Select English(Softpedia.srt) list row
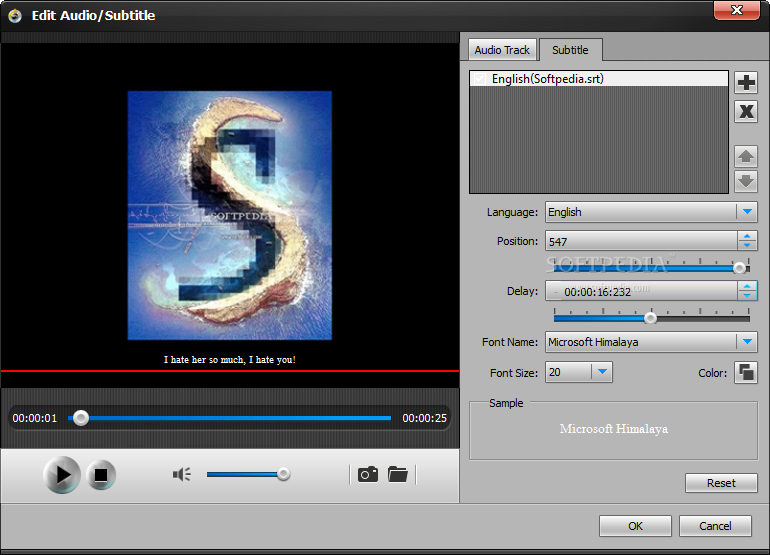Image resolution: width=770 pixels, height=555 pixels. 599,79
